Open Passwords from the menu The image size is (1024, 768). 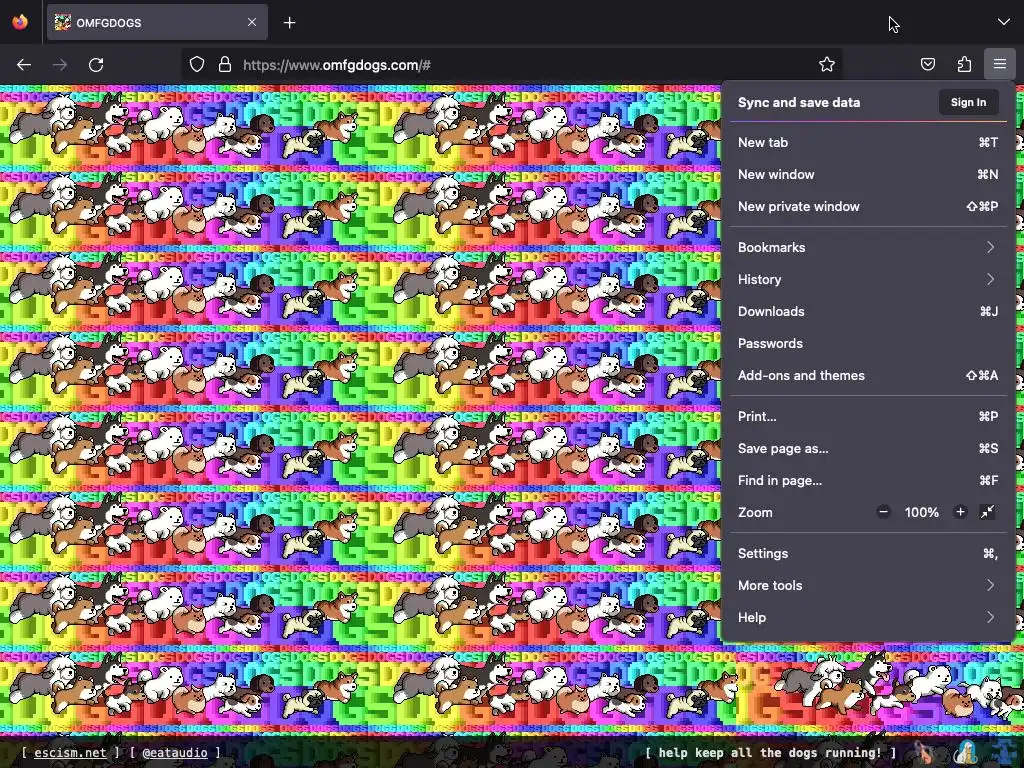point(868,344)
